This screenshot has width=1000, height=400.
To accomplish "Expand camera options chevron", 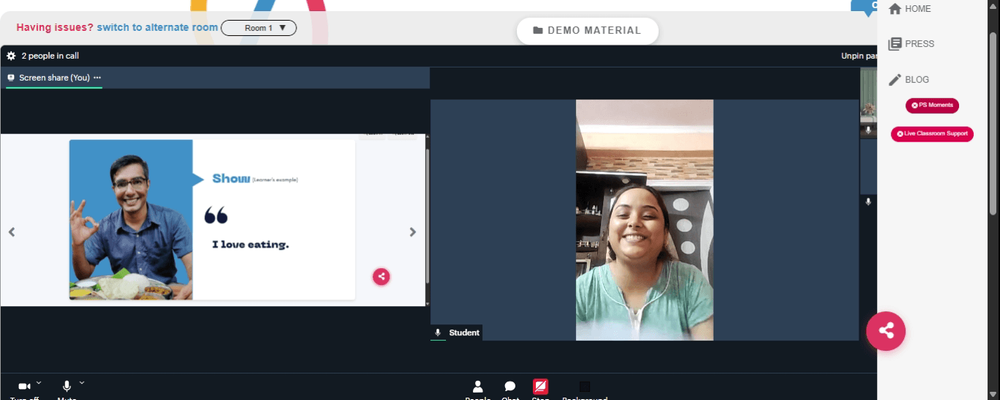I will pyautogui.click(x=38, y=383).
